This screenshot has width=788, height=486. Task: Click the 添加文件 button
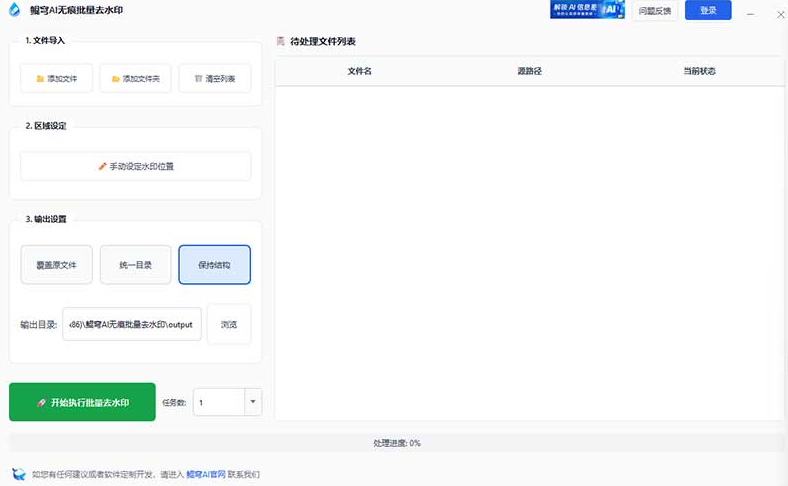56,78
